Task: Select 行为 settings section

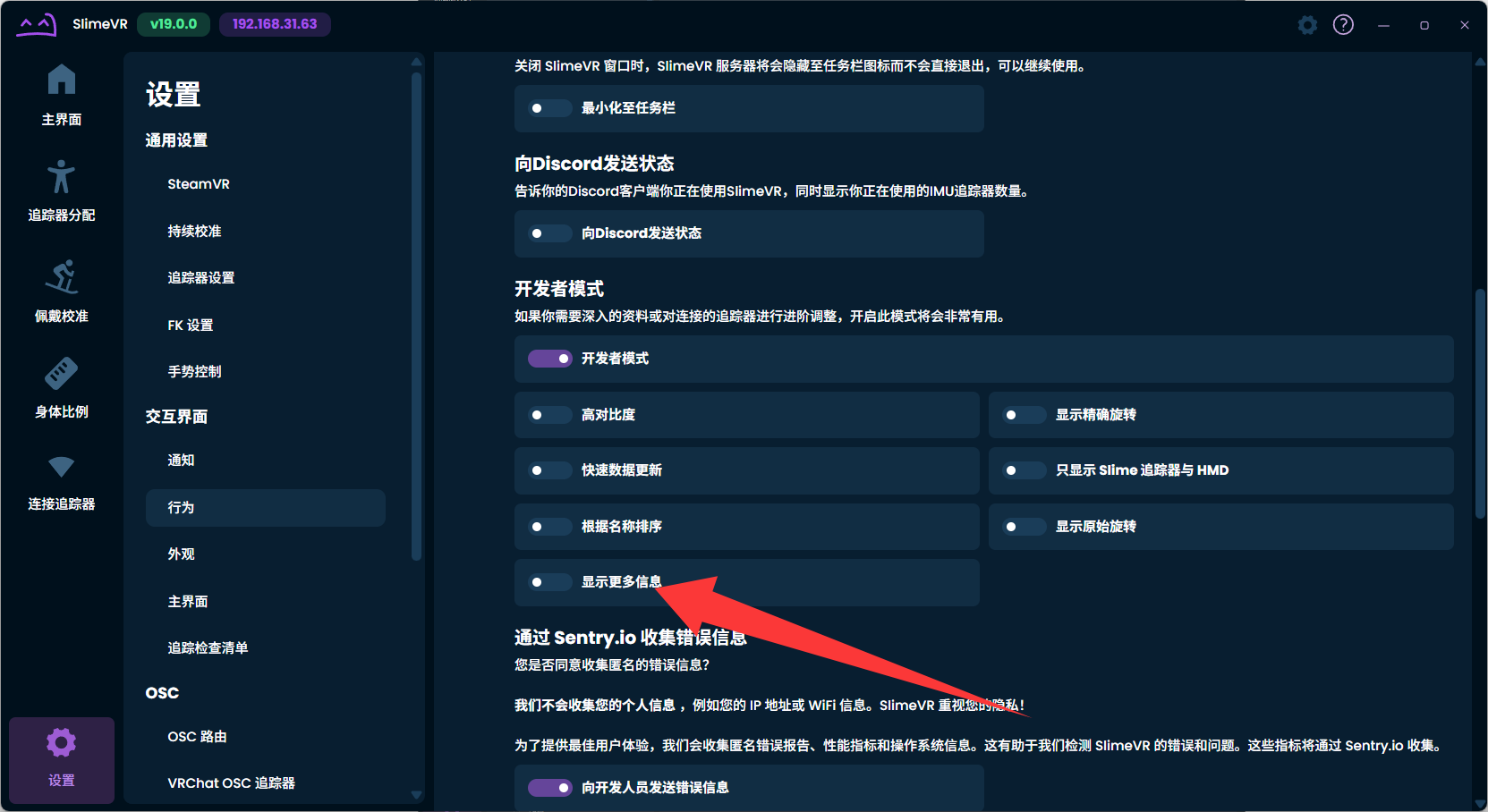Action: [265, 507]
